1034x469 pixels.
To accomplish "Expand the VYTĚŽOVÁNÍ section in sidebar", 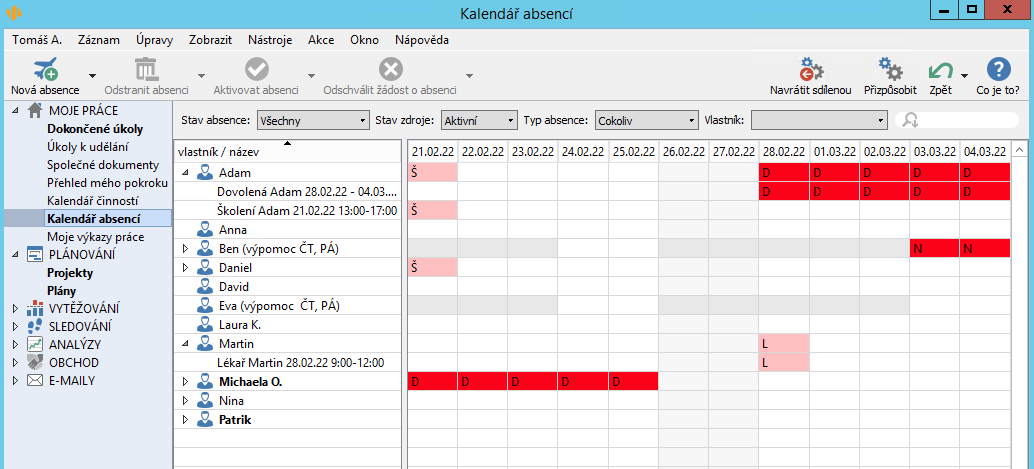I will coord(15,308).
